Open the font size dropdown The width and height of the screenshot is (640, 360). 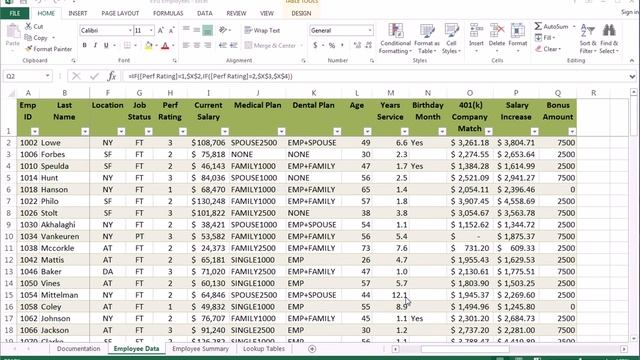click(x=151, y=31)
